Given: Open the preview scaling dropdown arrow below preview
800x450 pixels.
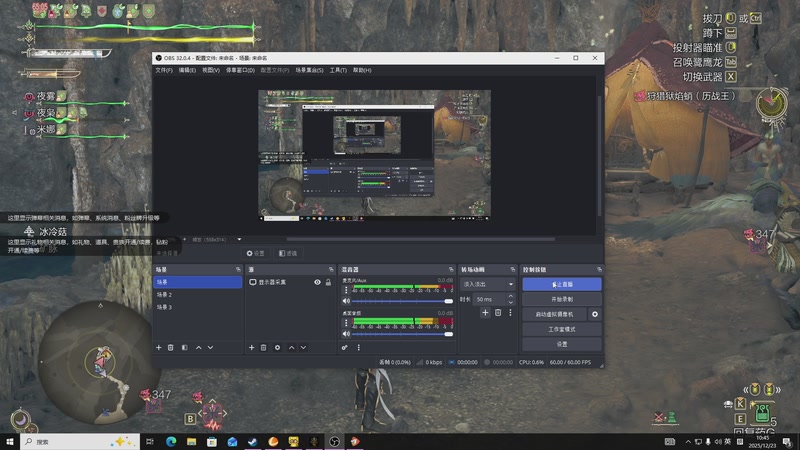Looking at the screenshot, I should point(239,239).
